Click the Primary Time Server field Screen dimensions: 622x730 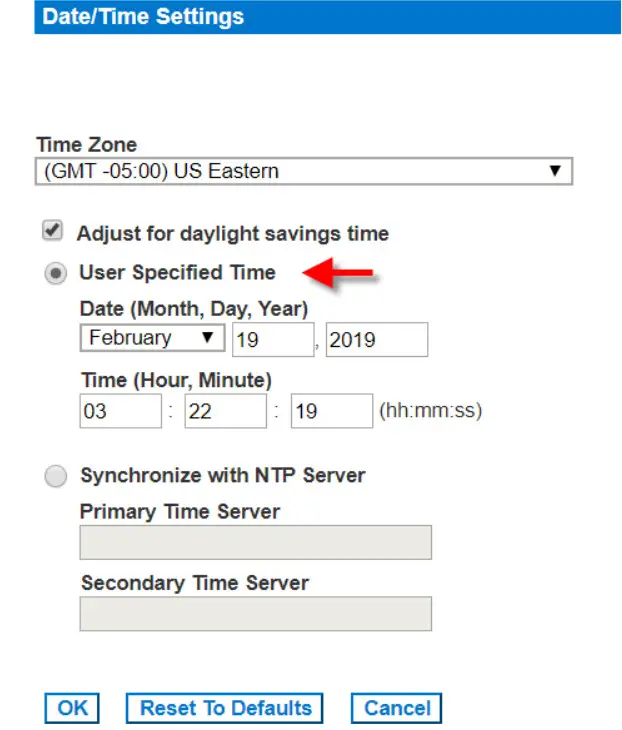click(255, 543)
